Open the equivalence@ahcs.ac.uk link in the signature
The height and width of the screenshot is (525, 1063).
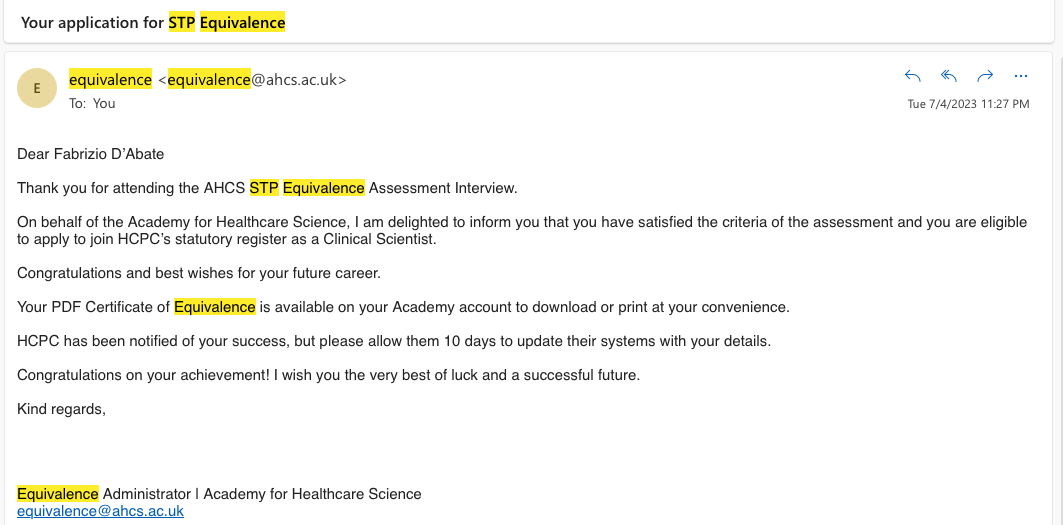(100, 511)
